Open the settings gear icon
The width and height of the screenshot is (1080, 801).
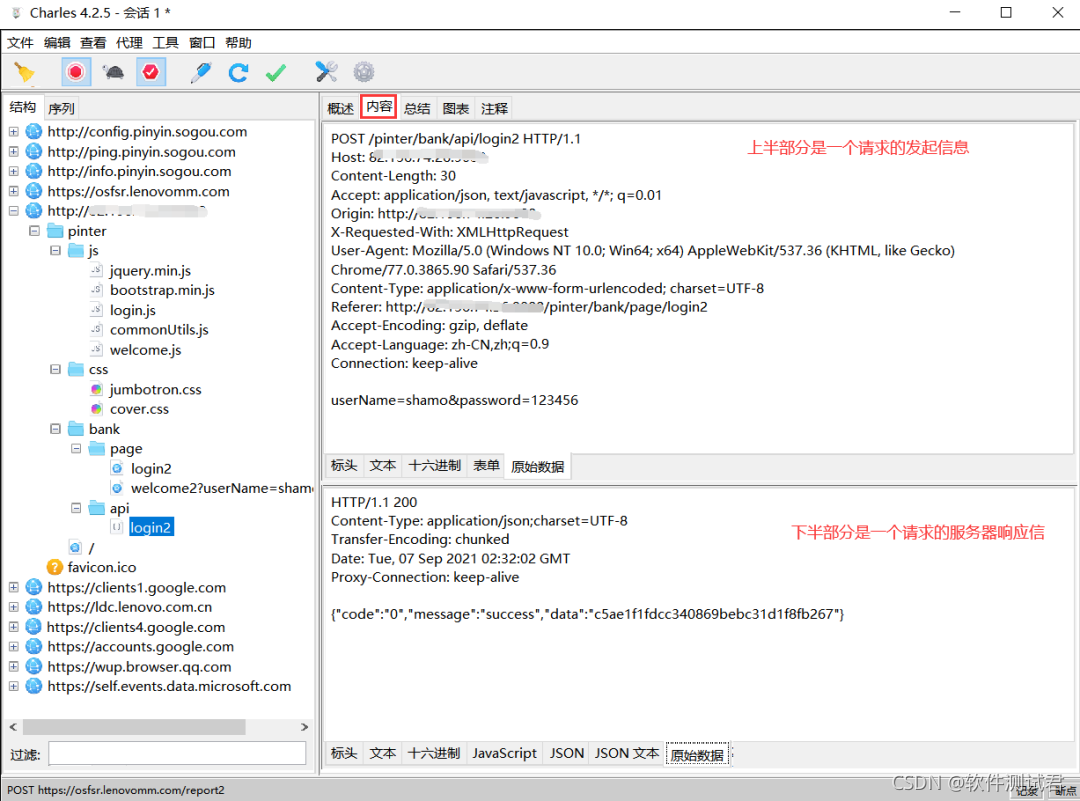pos(364,72)
